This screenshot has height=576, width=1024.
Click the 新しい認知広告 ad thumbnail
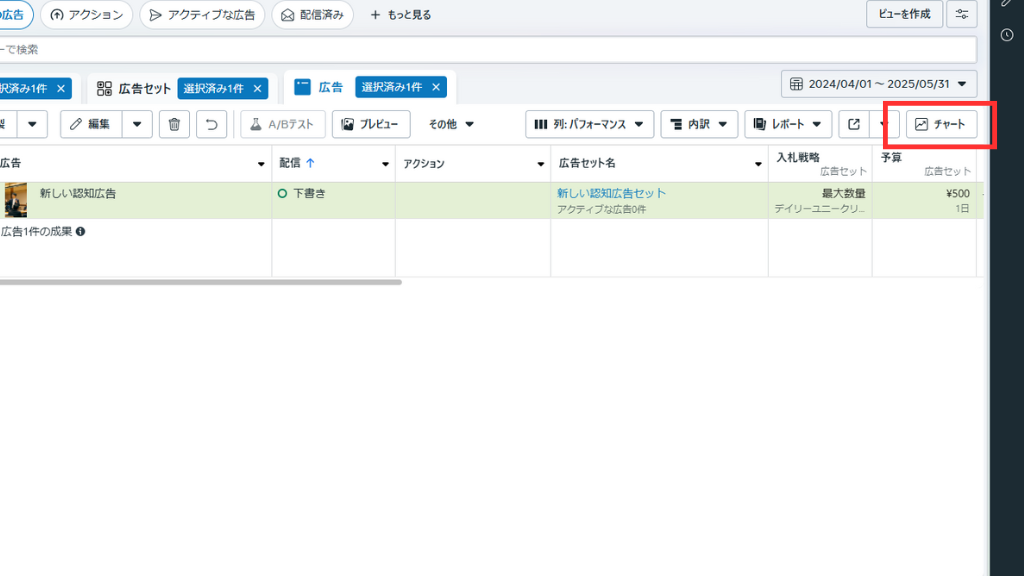(x=15, y=200)
